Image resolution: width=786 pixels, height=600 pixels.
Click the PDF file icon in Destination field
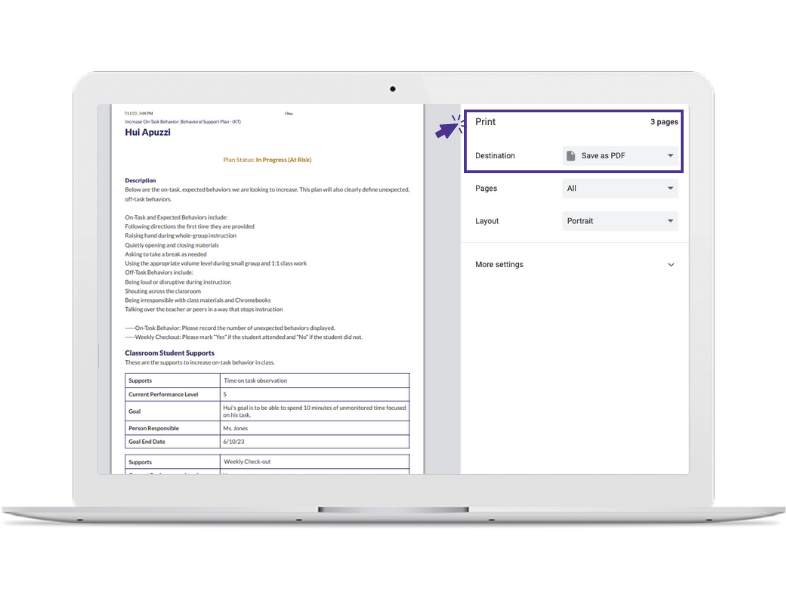tap(571, 156)
